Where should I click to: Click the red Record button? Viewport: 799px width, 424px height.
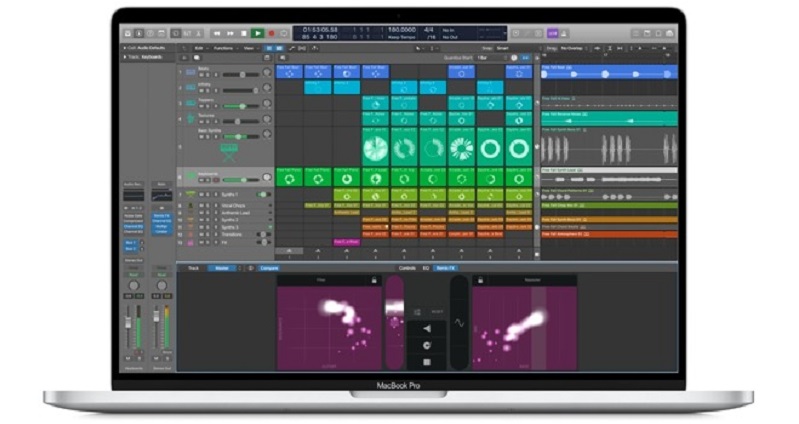click(272, 34)
